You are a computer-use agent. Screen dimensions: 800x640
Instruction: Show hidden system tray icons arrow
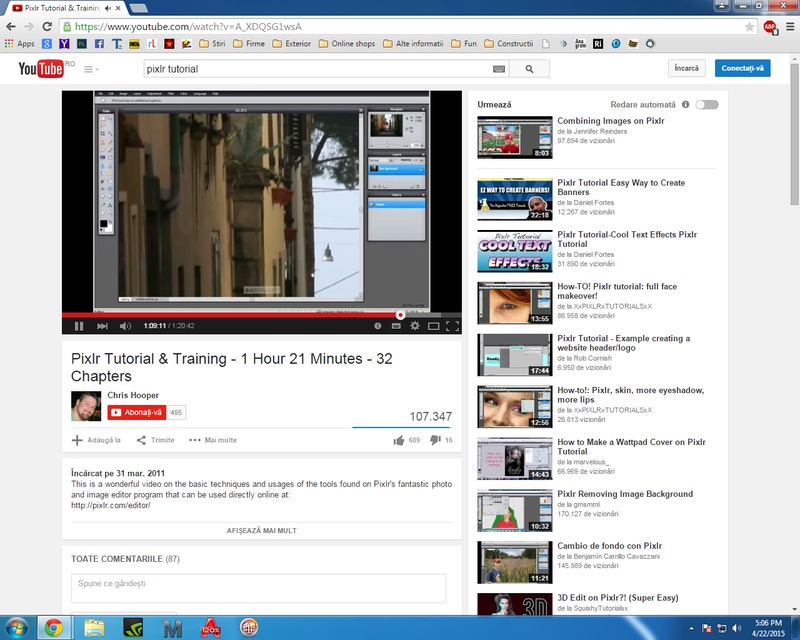click(691, 628)
